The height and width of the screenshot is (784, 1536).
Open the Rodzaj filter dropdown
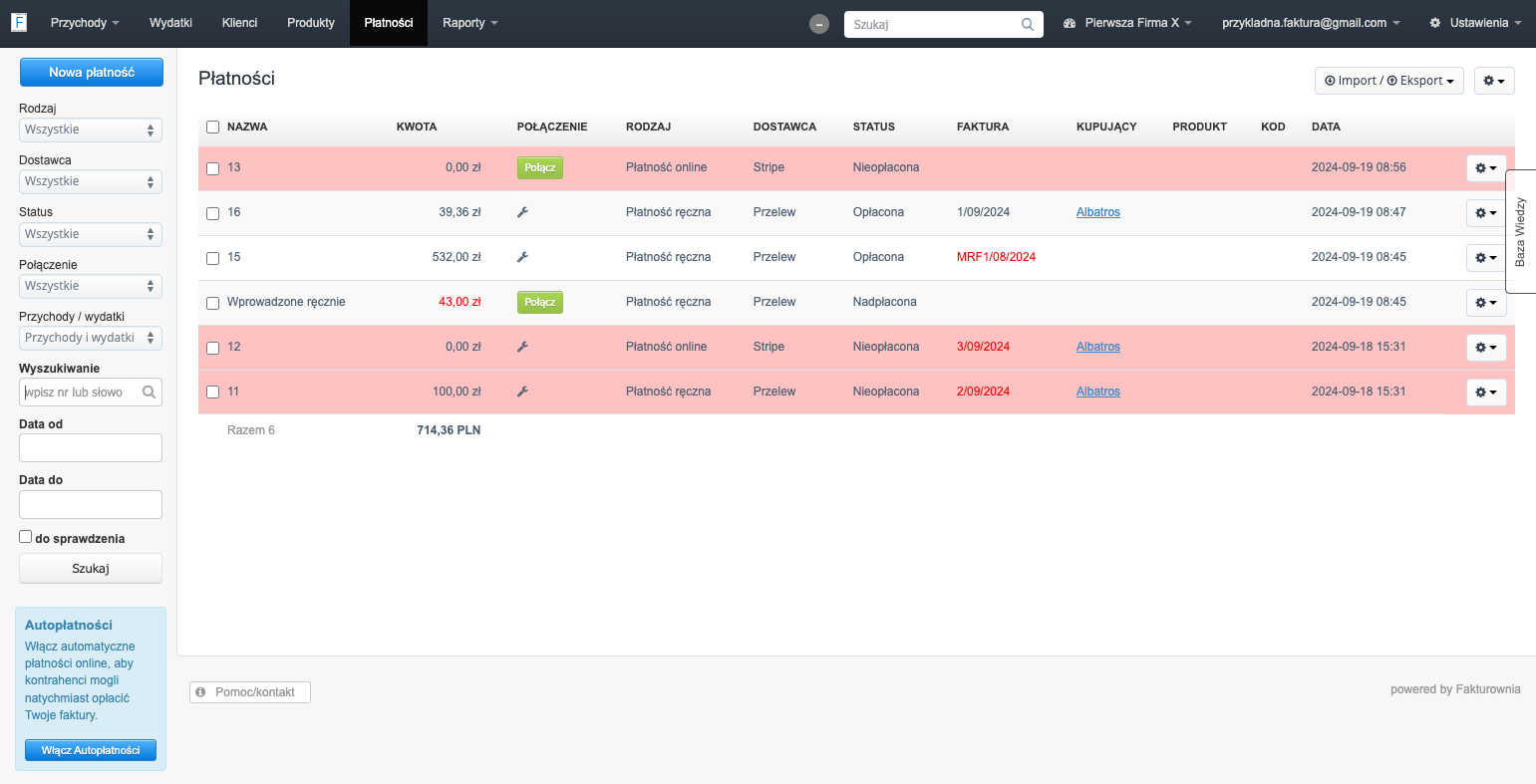(x=91, y=130)
